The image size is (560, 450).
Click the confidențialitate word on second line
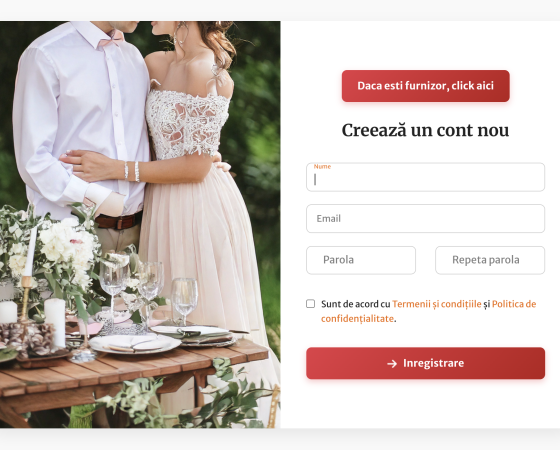(357, 319)
